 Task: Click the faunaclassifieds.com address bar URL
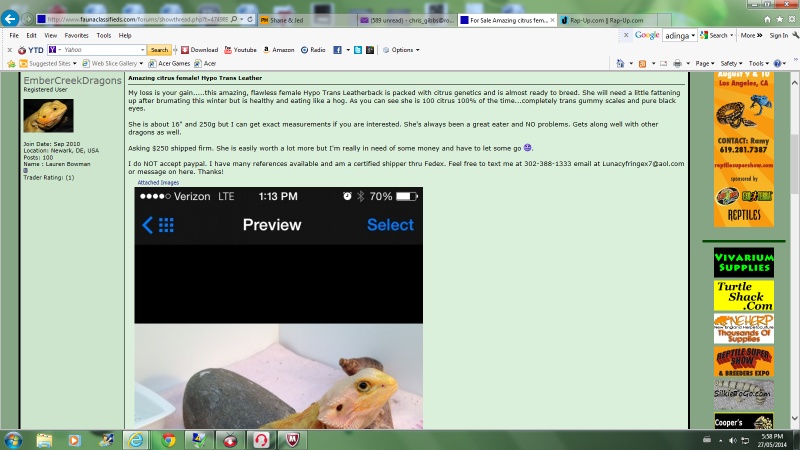[137, 19]
